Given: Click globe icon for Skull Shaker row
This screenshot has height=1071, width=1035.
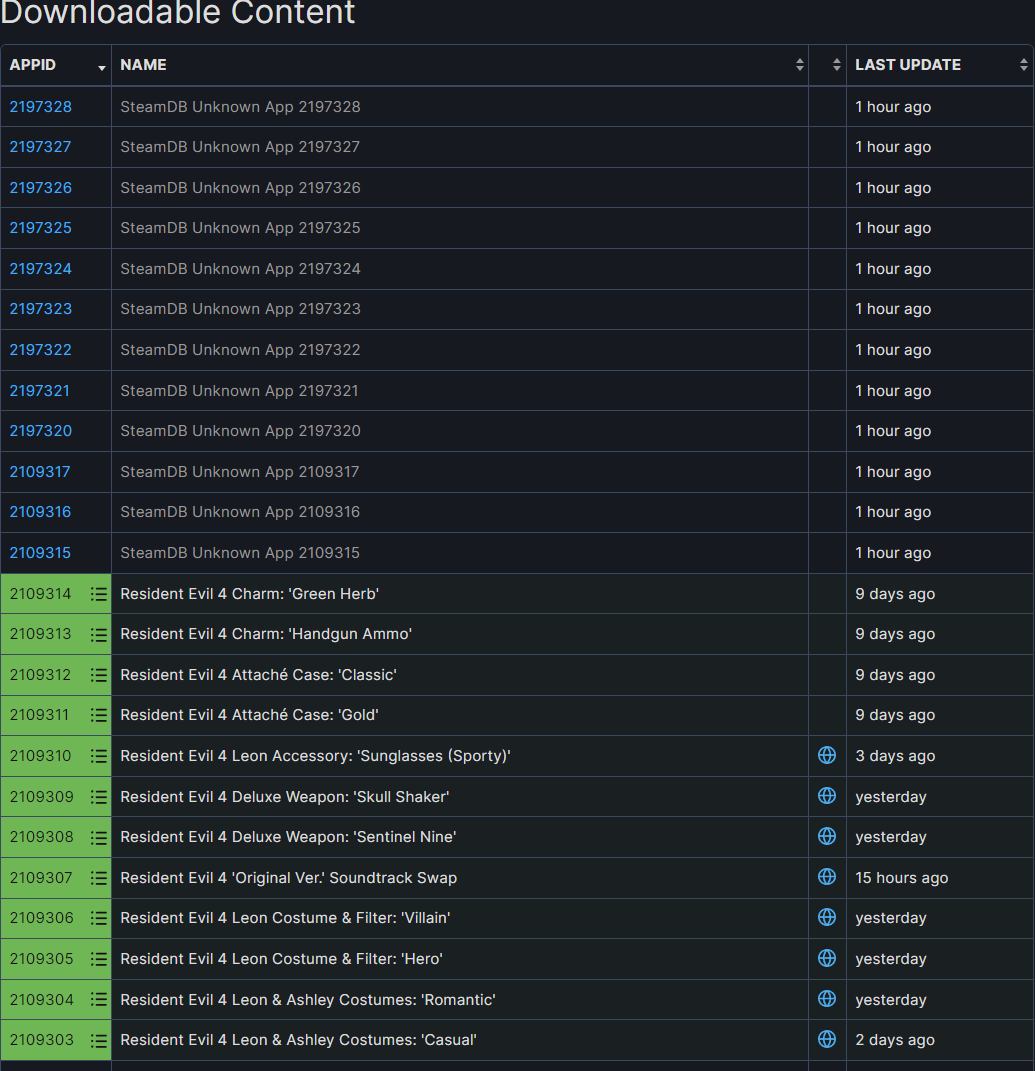Looking at the screenshot, I should (827, 796).
